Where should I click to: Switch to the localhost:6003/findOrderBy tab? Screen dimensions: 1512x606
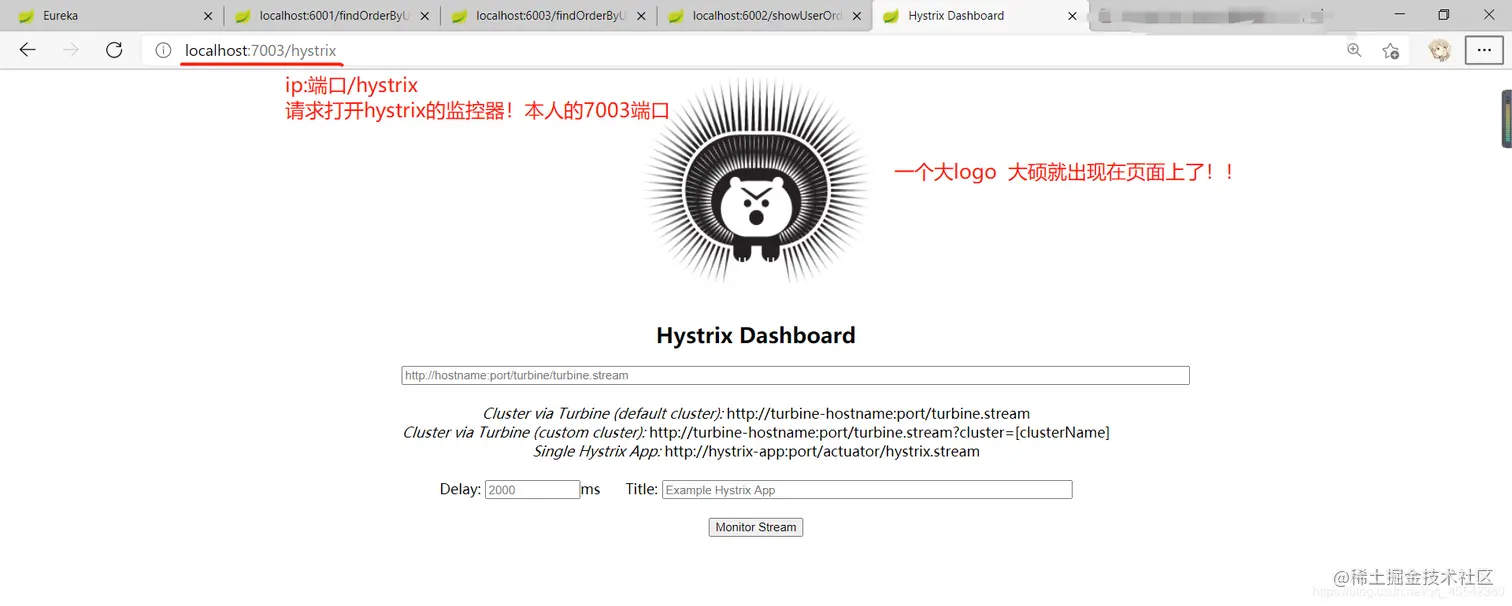pos(548,16)
